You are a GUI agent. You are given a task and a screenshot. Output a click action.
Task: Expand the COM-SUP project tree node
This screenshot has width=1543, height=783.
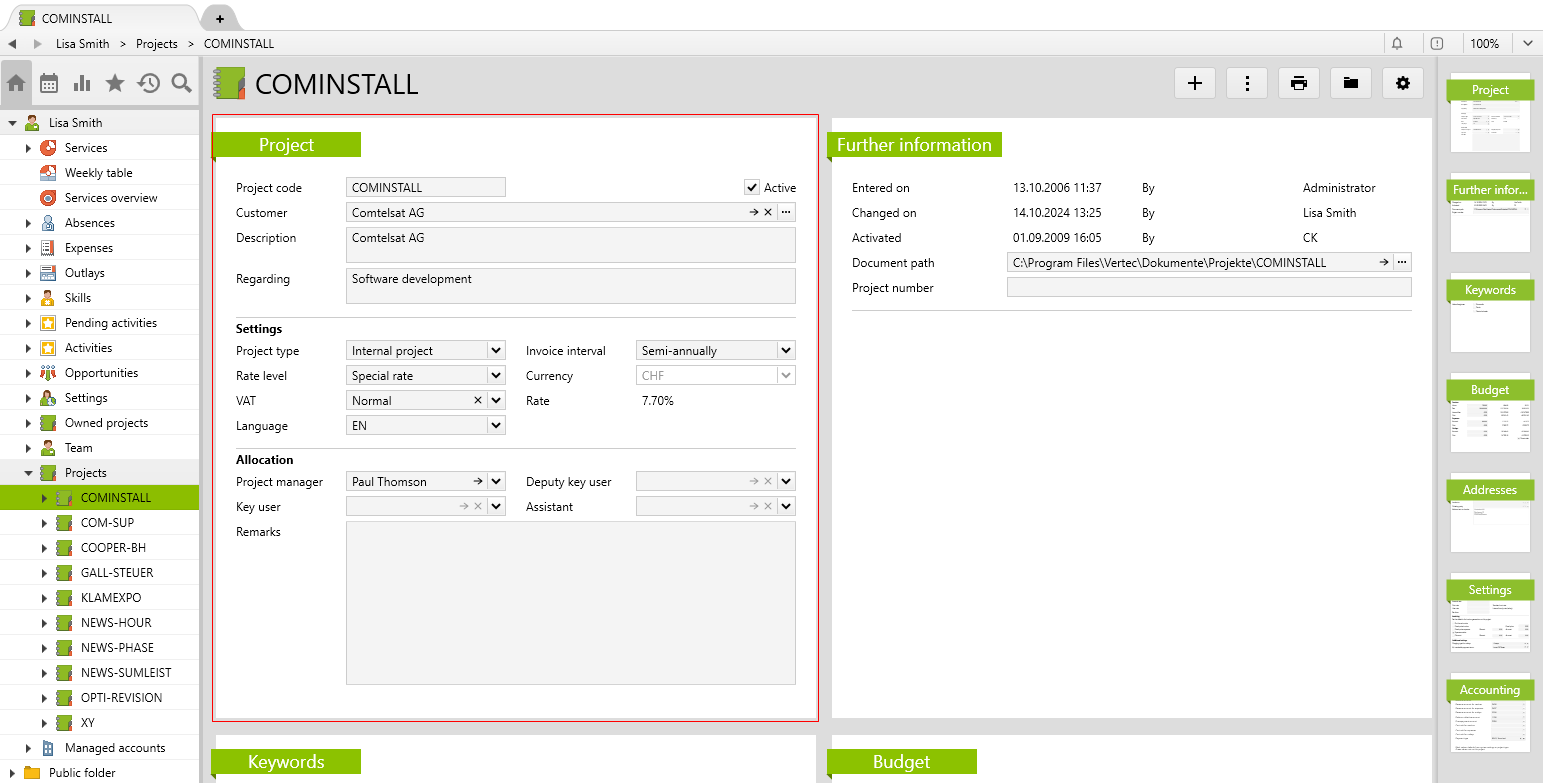(x=44, y=523)
